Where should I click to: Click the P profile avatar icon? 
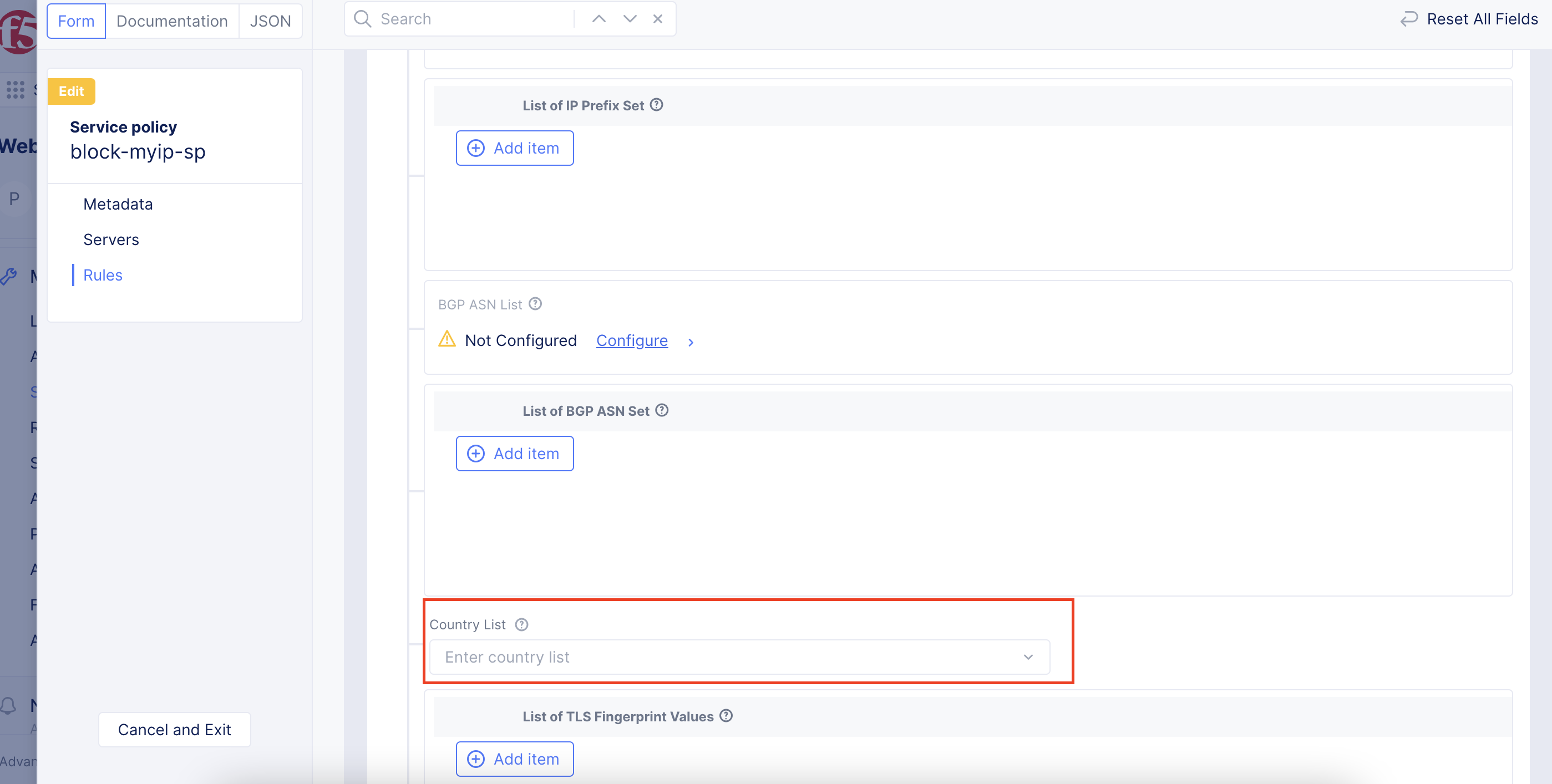(14, 198)
